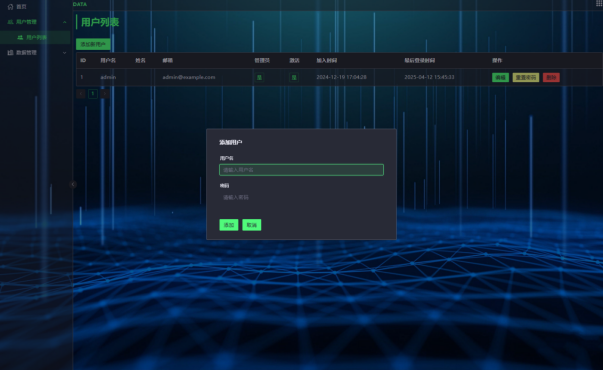604x371 pixels.
Task: Click the 添加新用户 button
Action: (93, 44)
